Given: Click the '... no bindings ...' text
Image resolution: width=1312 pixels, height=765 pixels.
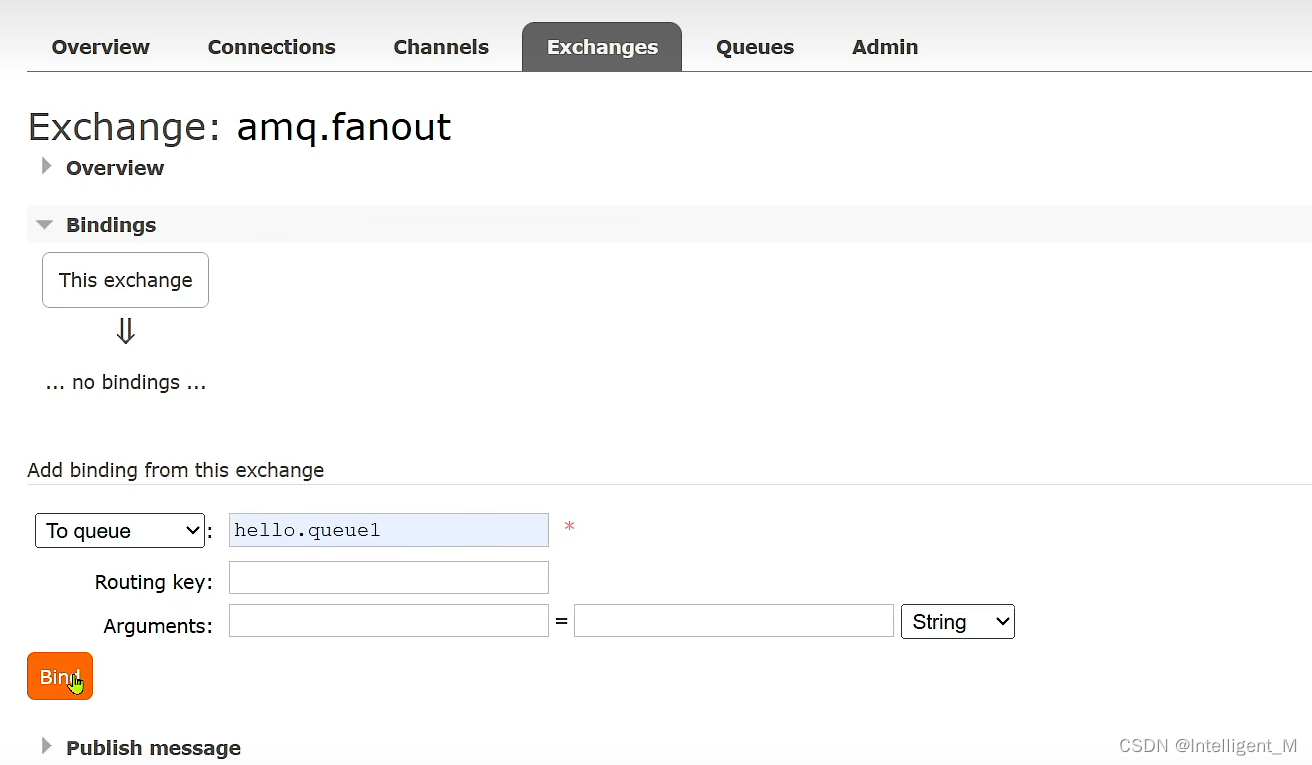Looking at the screenshot, I should coord(126,382).
